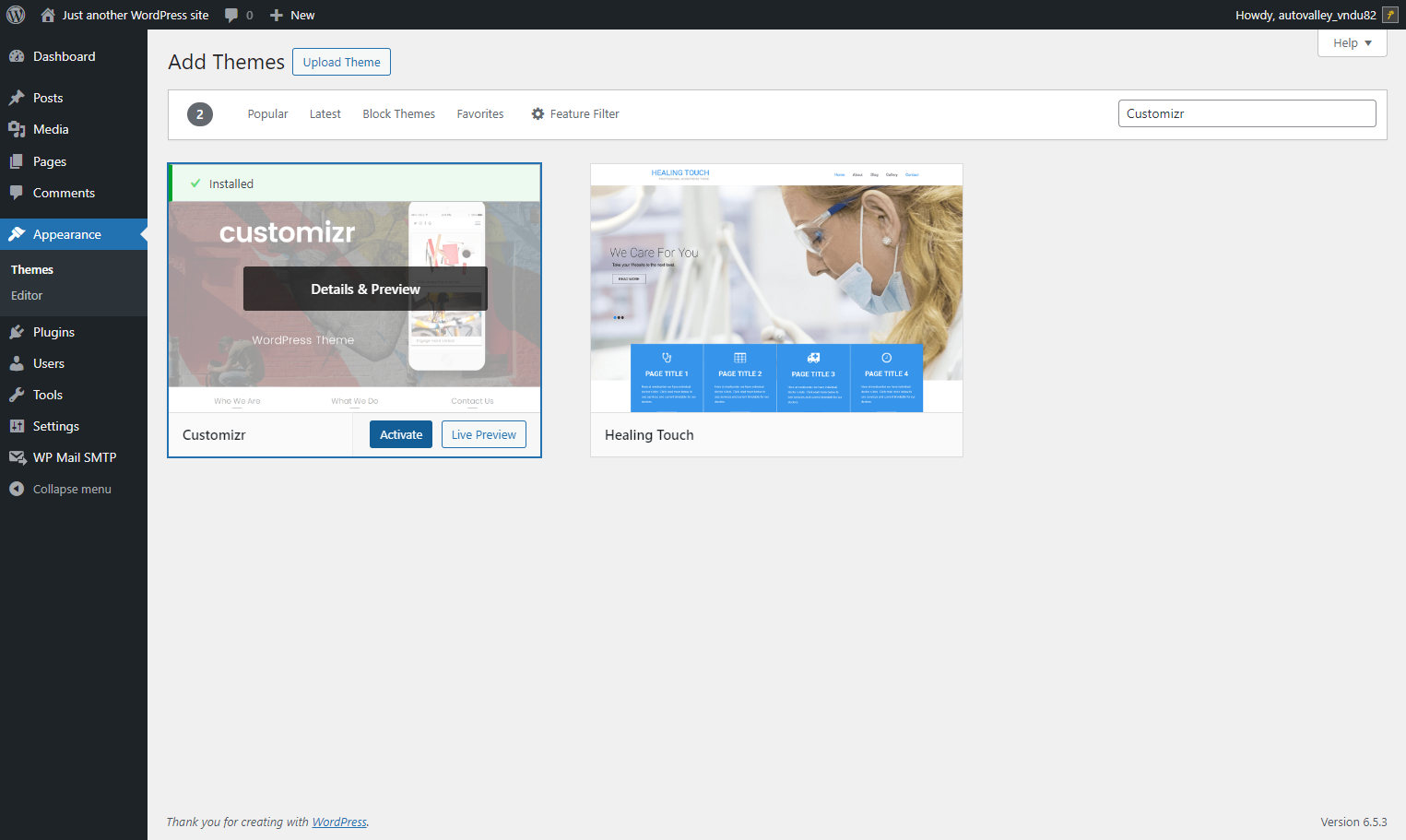Open the comments bubble icon in admin bar
1406x840 pixels.
[x=231, y=15]
